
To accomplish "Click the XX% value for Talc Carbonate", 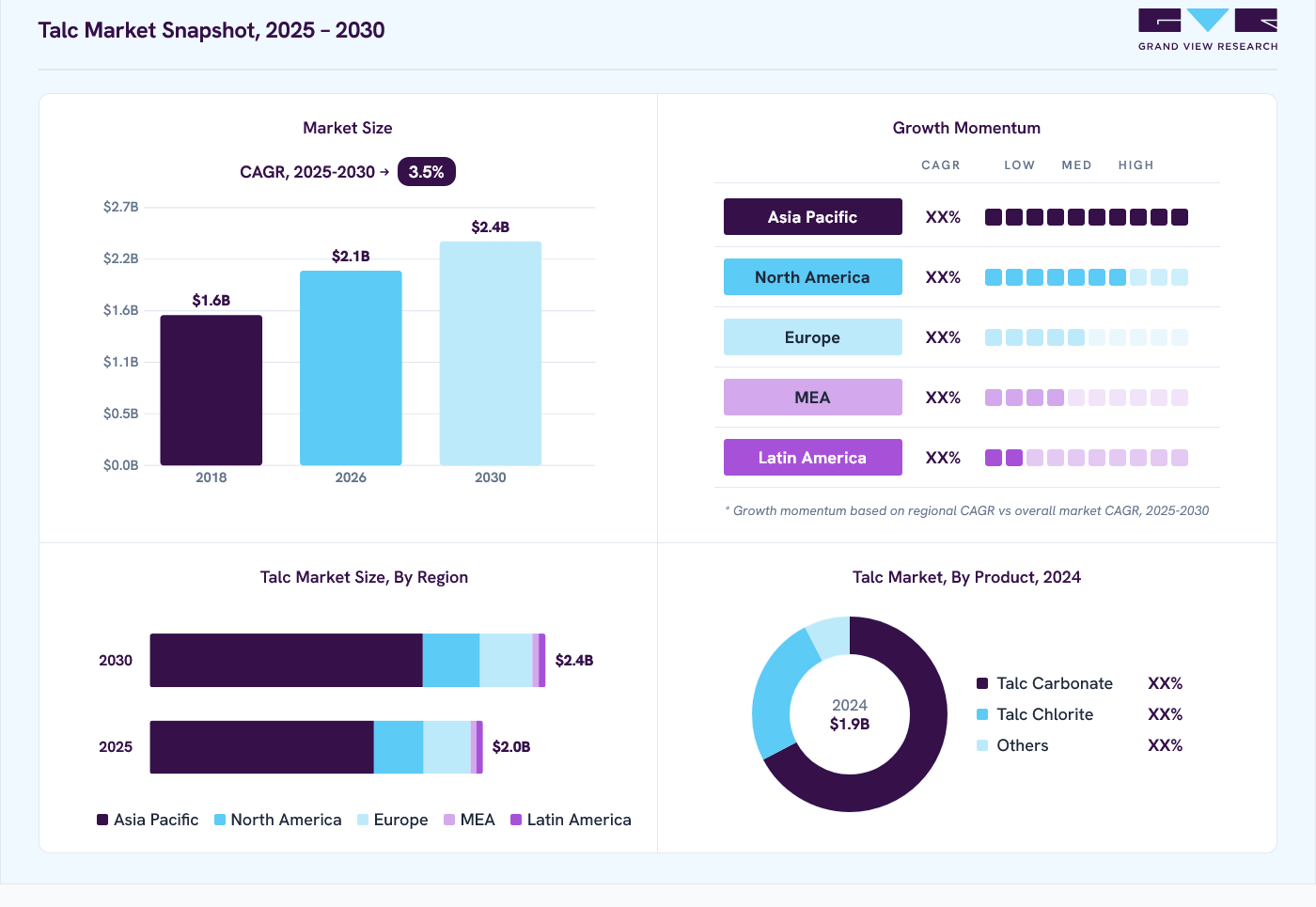I will coord(1166,683).
